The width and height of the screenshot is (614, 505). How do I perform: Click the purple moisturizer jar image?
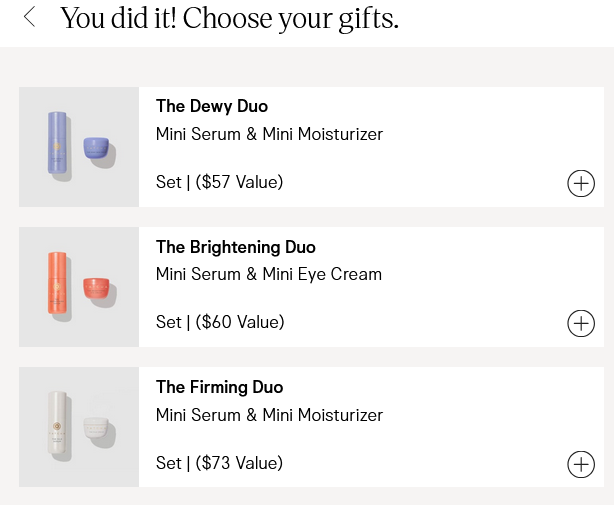pyautogui.click(x=97, y=148)
